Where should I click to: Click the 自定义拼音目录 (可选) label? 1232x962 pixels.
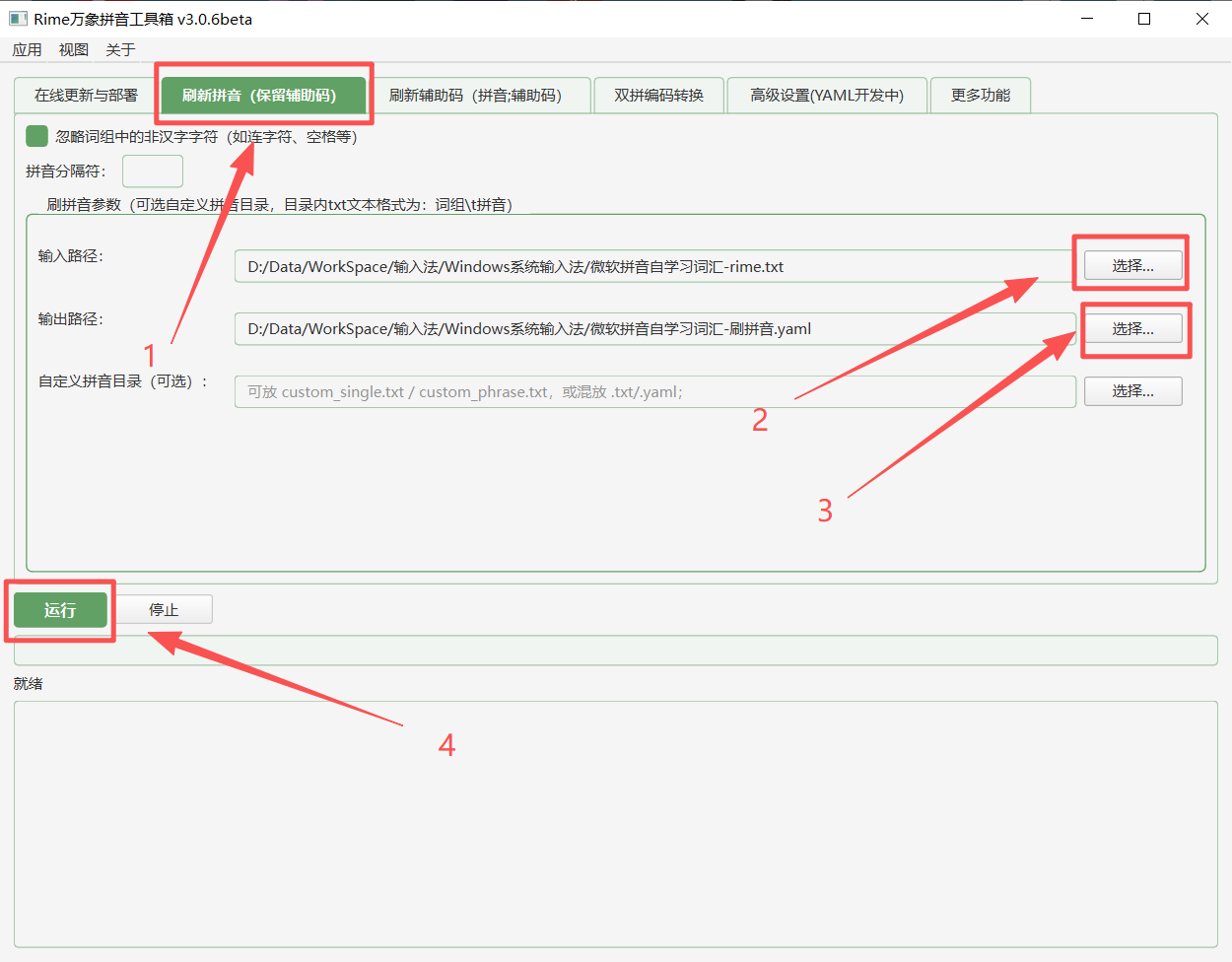[x=124, y=381]
